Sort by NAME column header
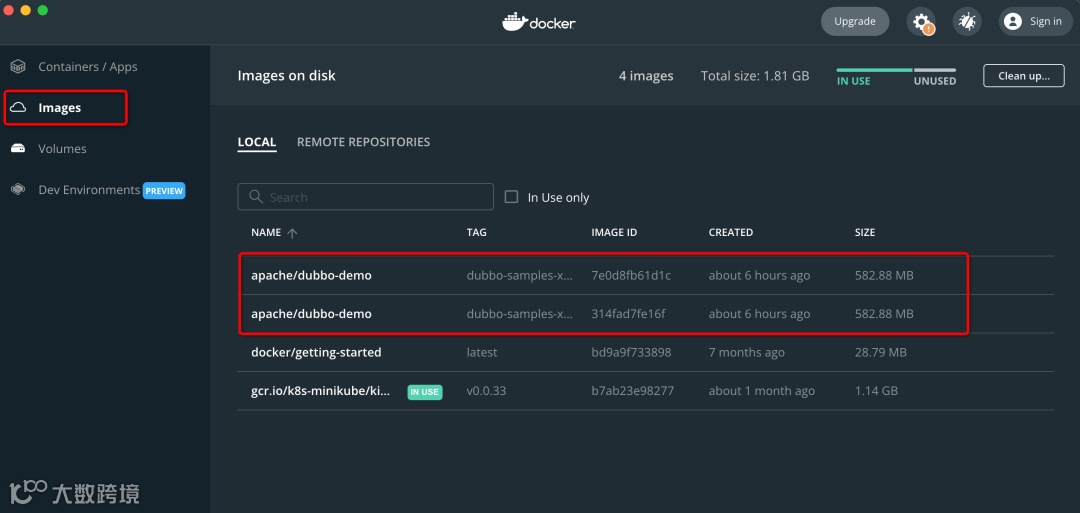The width and height of the screenshot is (1080, 513). (x=267, y=233)
